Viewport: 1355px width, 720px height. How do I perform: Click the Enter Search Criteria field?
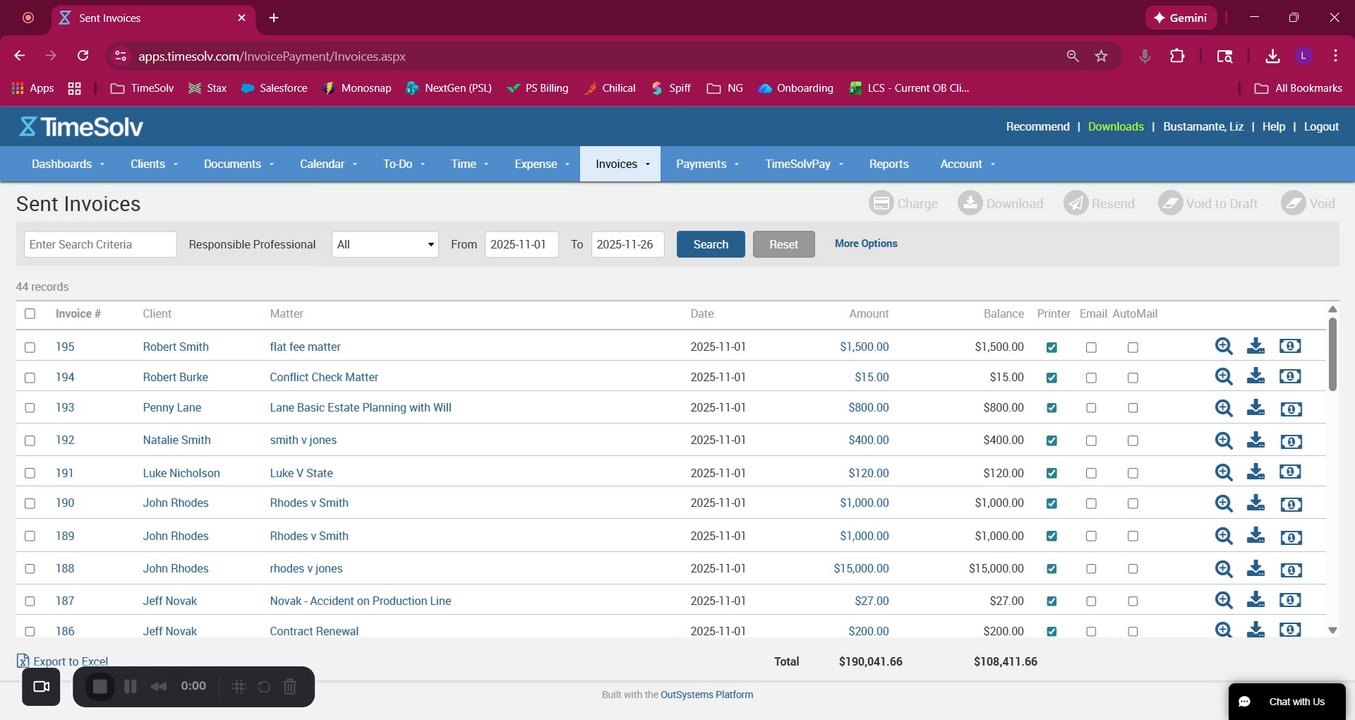(100, 244)
